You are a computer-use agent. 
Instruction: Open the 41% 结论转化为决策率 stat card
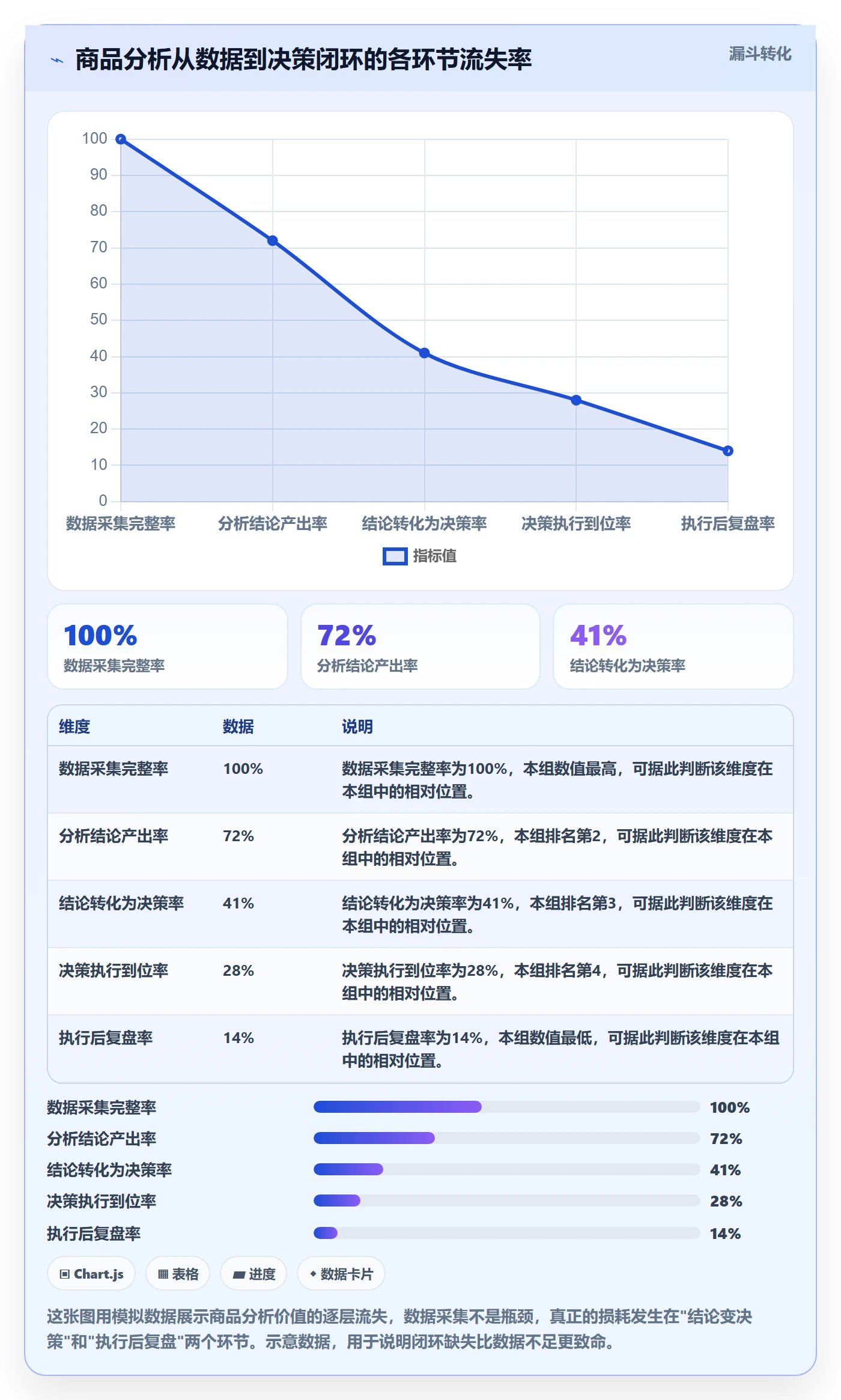click(x=673, y=647)
